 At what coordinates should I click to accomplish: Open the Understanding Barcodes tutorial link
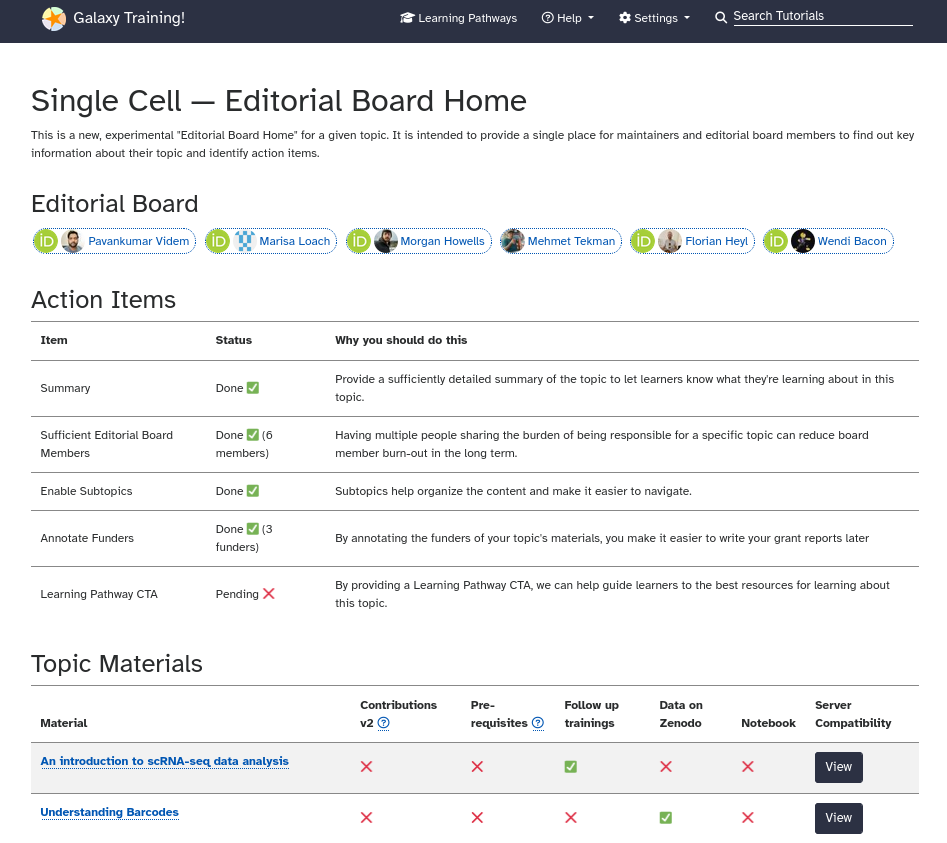[109, 812]
